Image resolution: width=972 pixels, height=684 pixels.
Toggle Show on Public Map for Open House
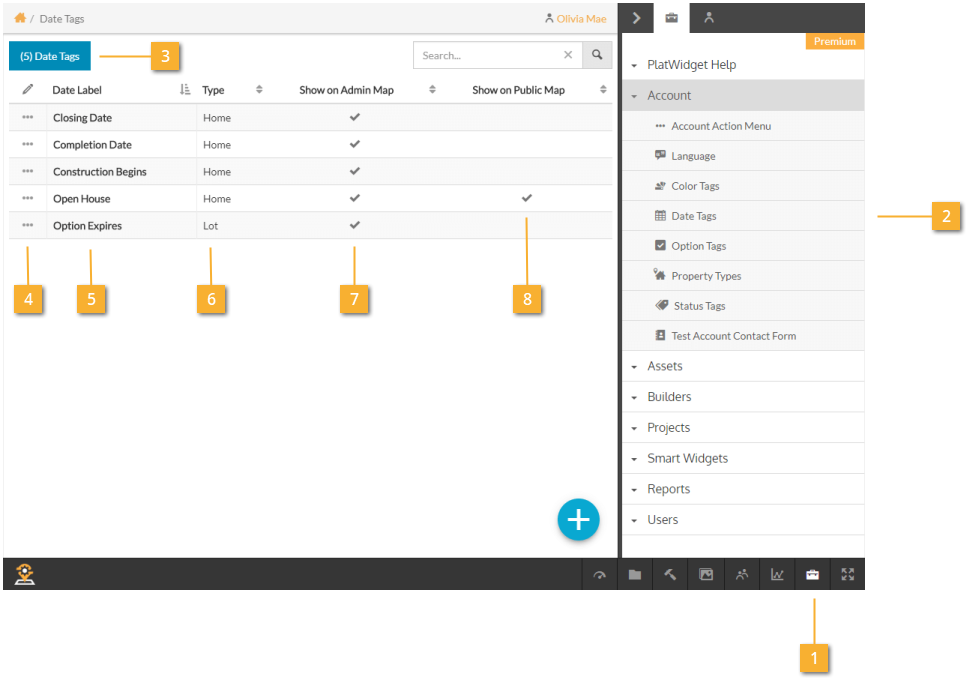527,198
